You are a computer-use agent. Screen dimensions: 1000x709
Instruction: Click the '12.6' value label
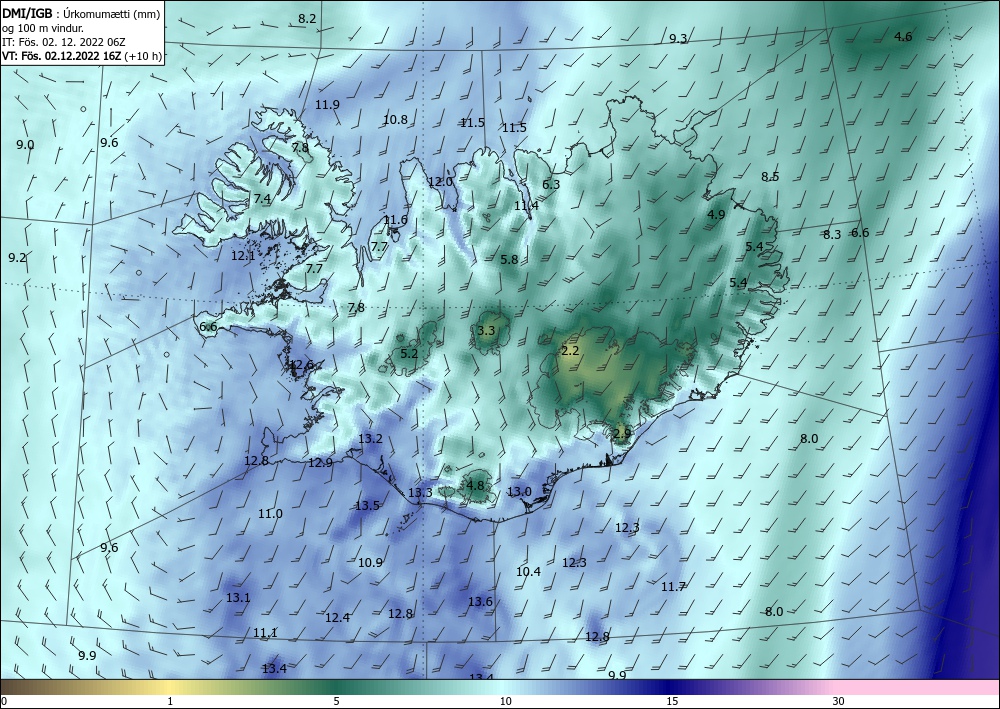click(x=302, y=365)
